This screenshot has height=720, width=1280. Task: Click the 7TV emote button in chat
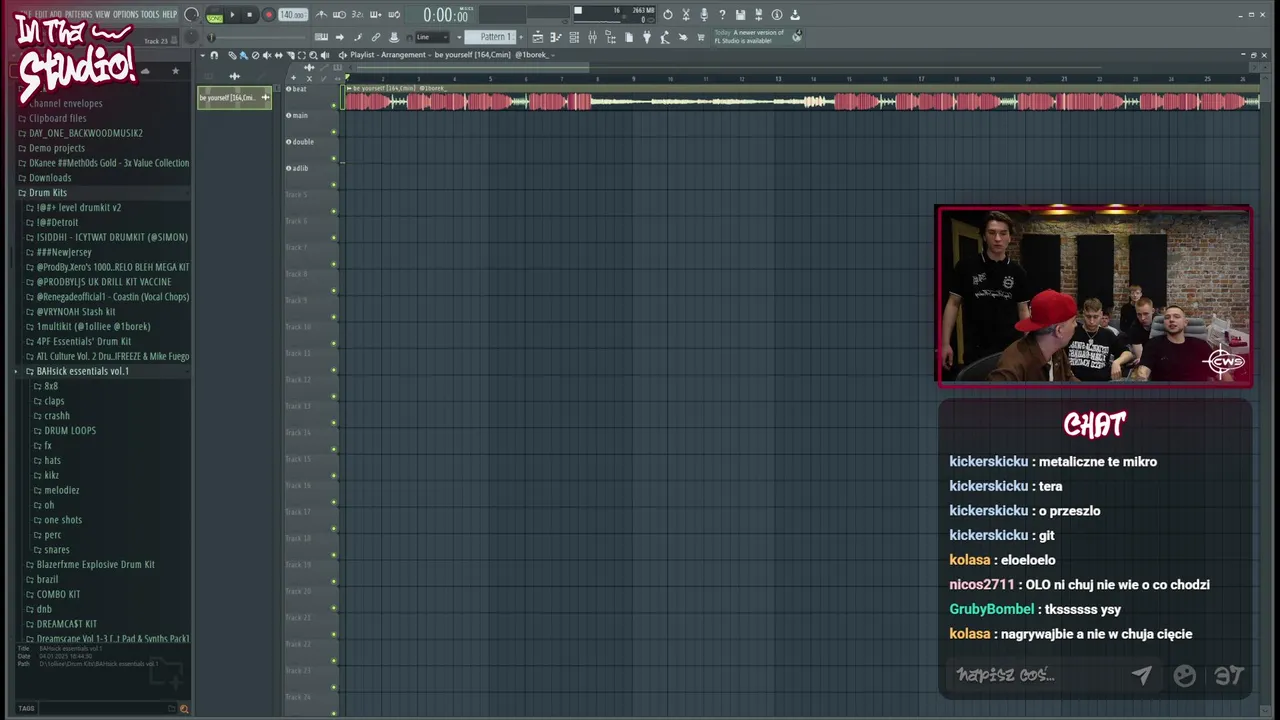pyautogui.click(x=1228, y=676)
